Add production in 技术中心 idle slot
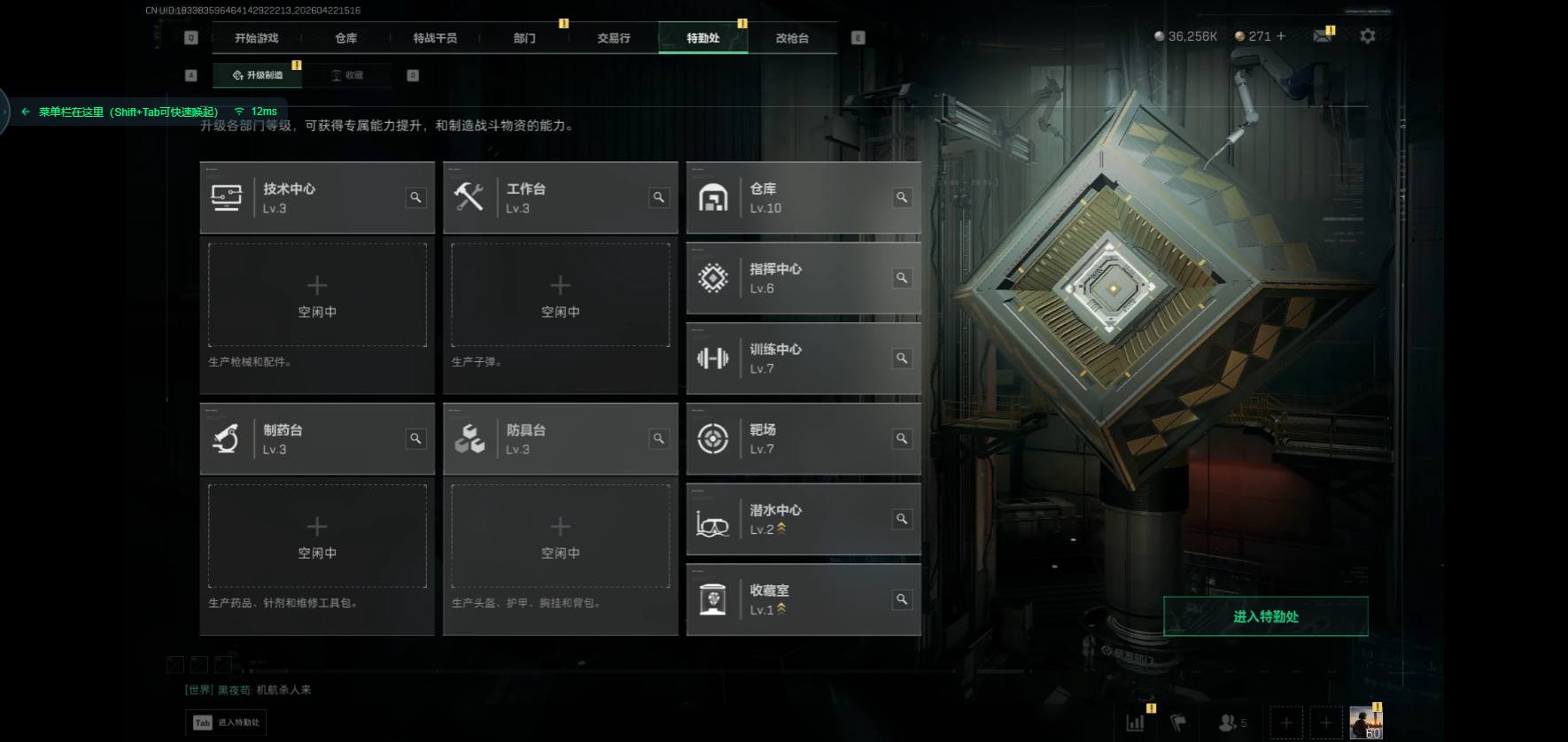1568x742 pixels. click(x=317, y=295)
